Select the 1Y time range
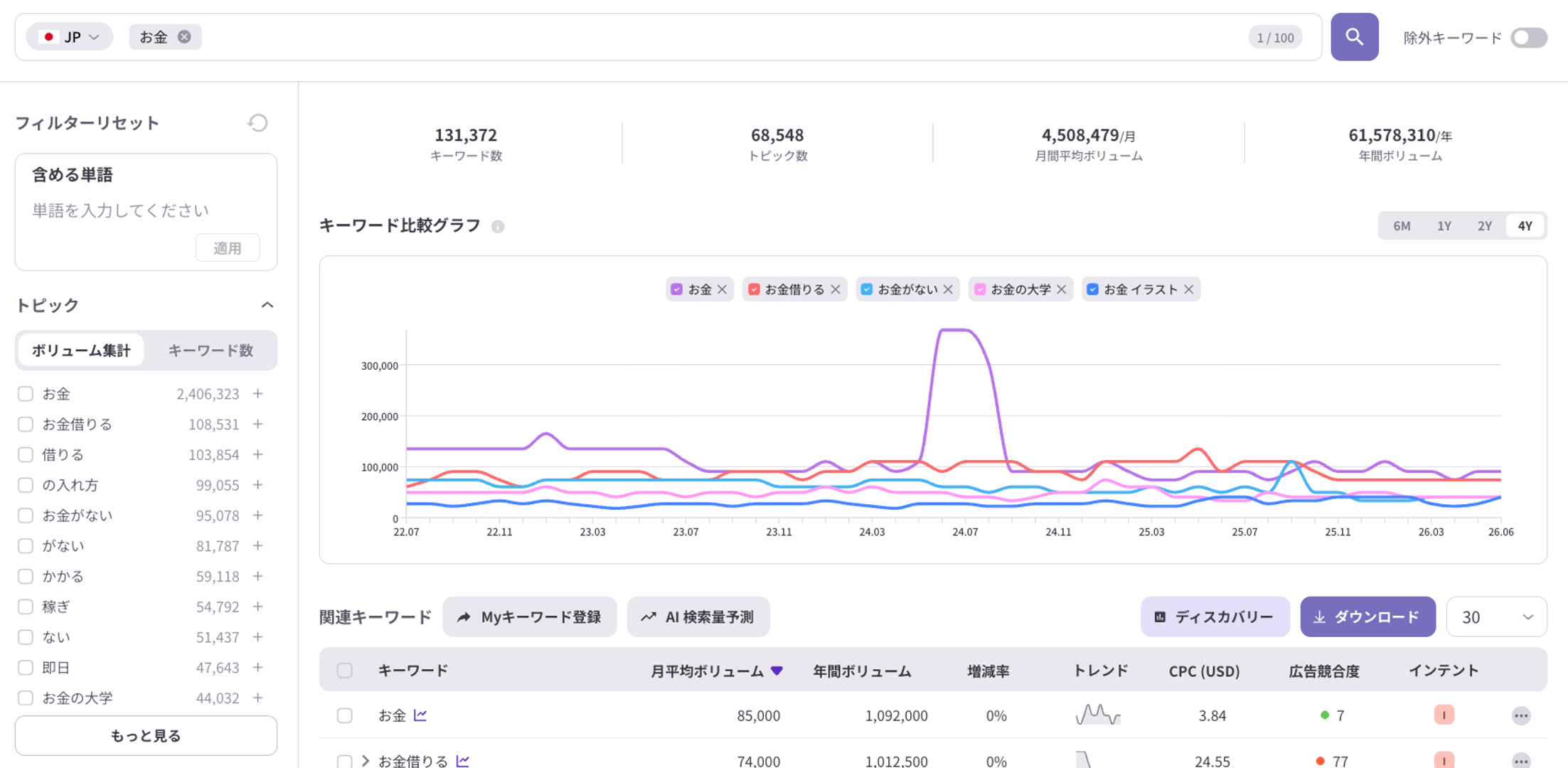This screenshot has width=1568, height=768. click(x=1444, y=225)
